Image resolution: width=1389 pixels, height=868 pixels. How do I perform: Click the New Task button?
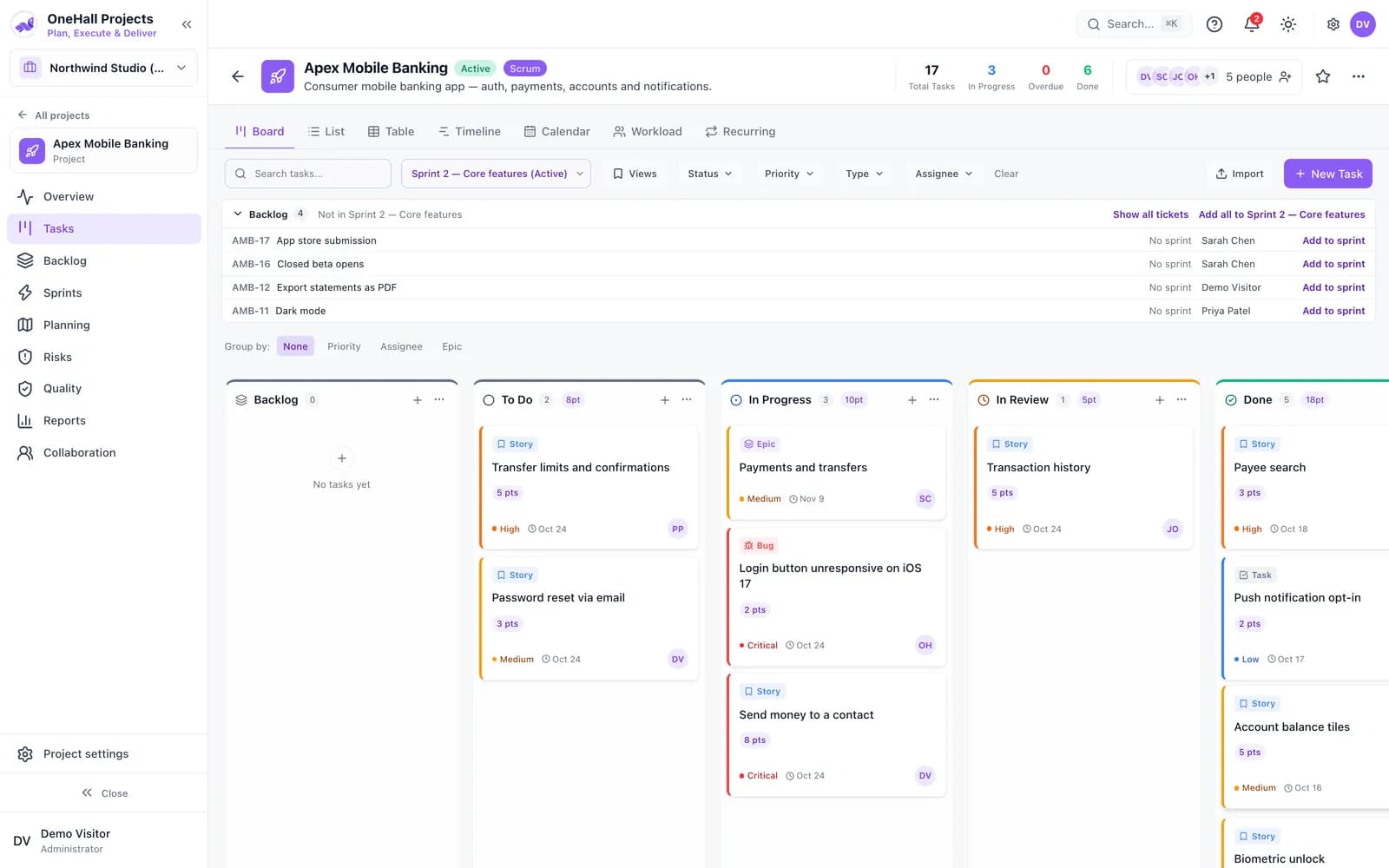coord(1328,174)
